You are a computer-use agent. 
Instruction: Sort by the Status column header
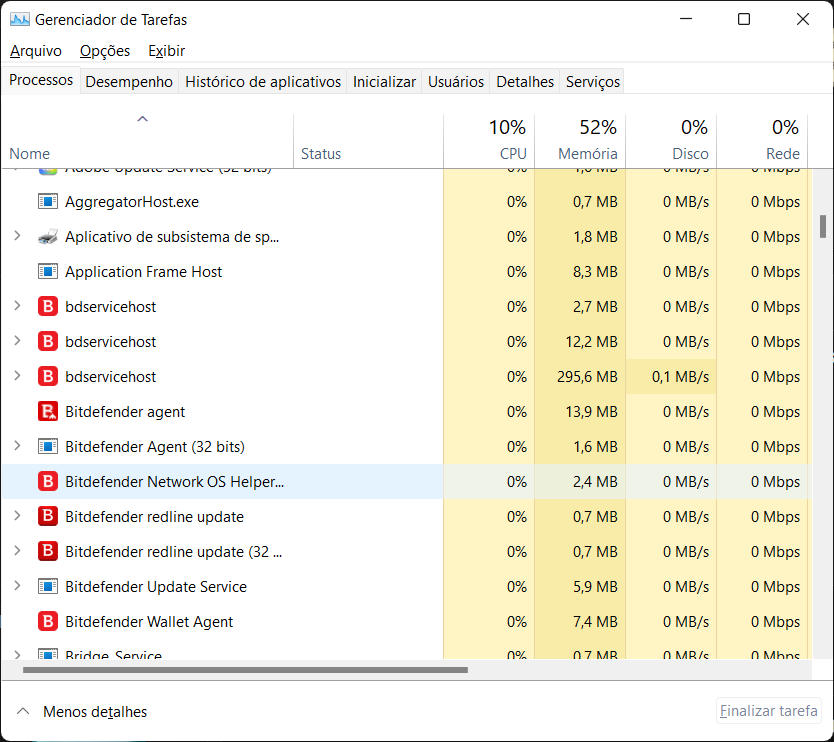tap(368, 141)
